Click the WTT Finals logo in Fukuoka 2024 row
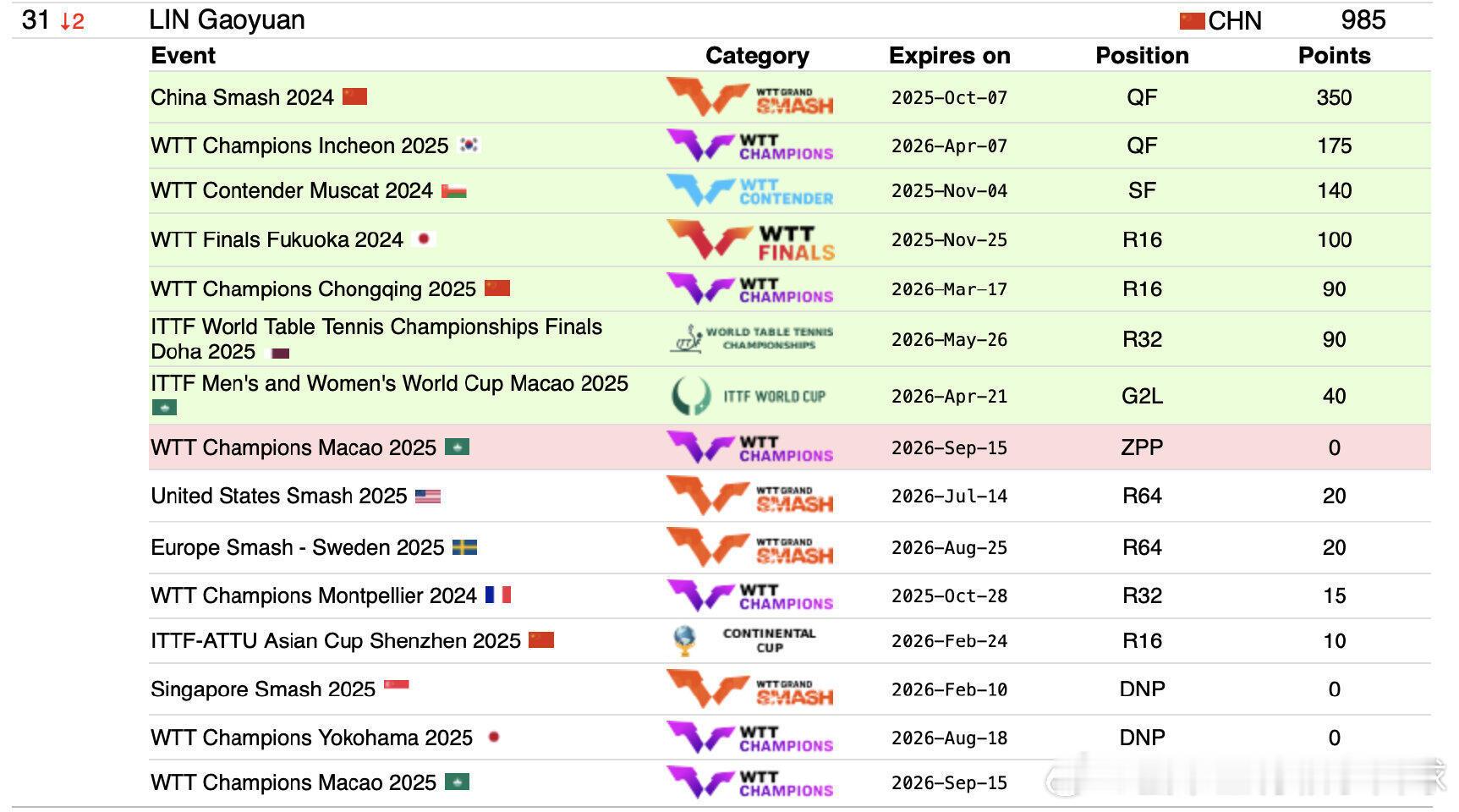1459x812 pixels. tap(750, 239)
